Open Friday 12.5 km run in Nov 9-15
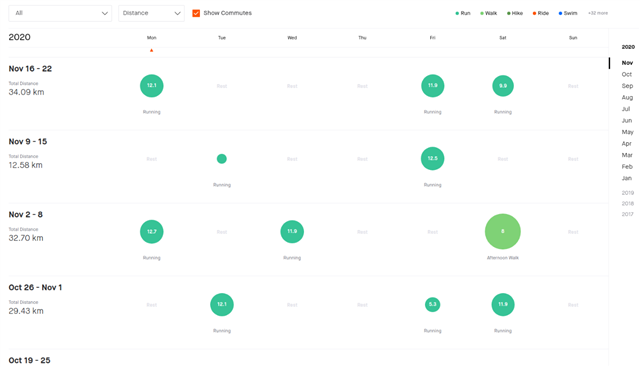 433,158
